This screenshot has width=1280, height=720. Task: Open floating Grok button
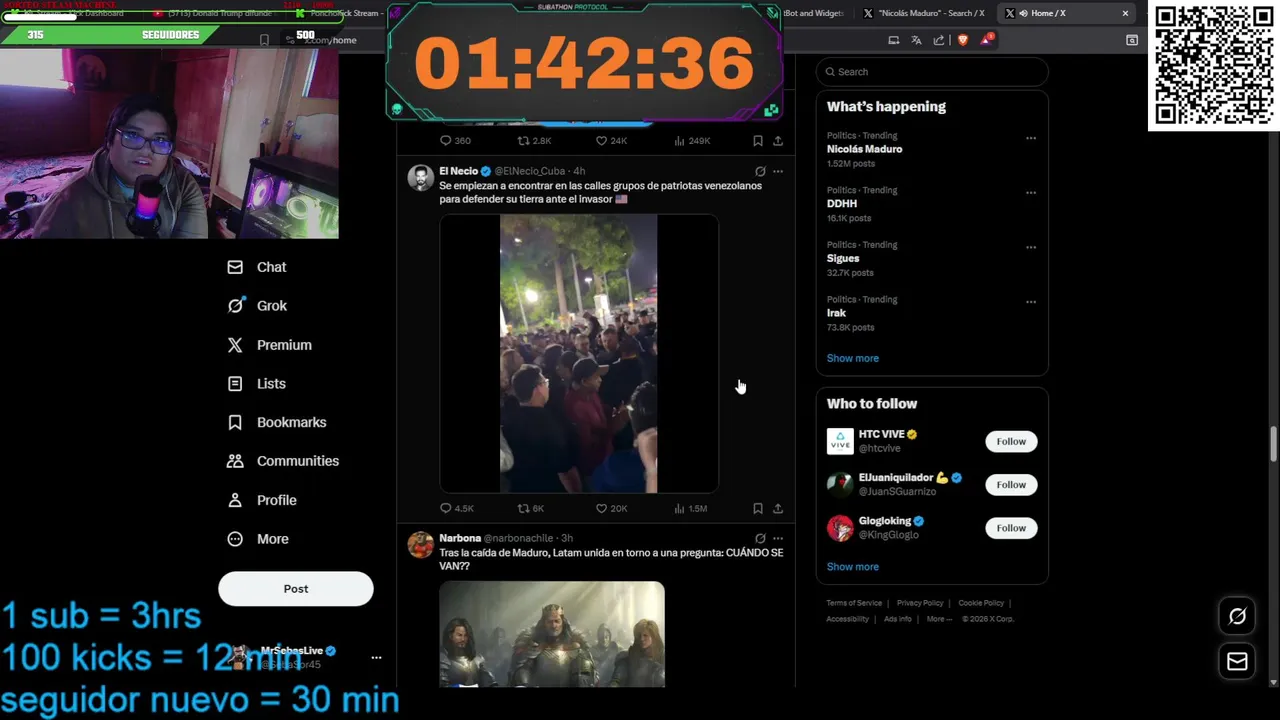coord(1237,617)
